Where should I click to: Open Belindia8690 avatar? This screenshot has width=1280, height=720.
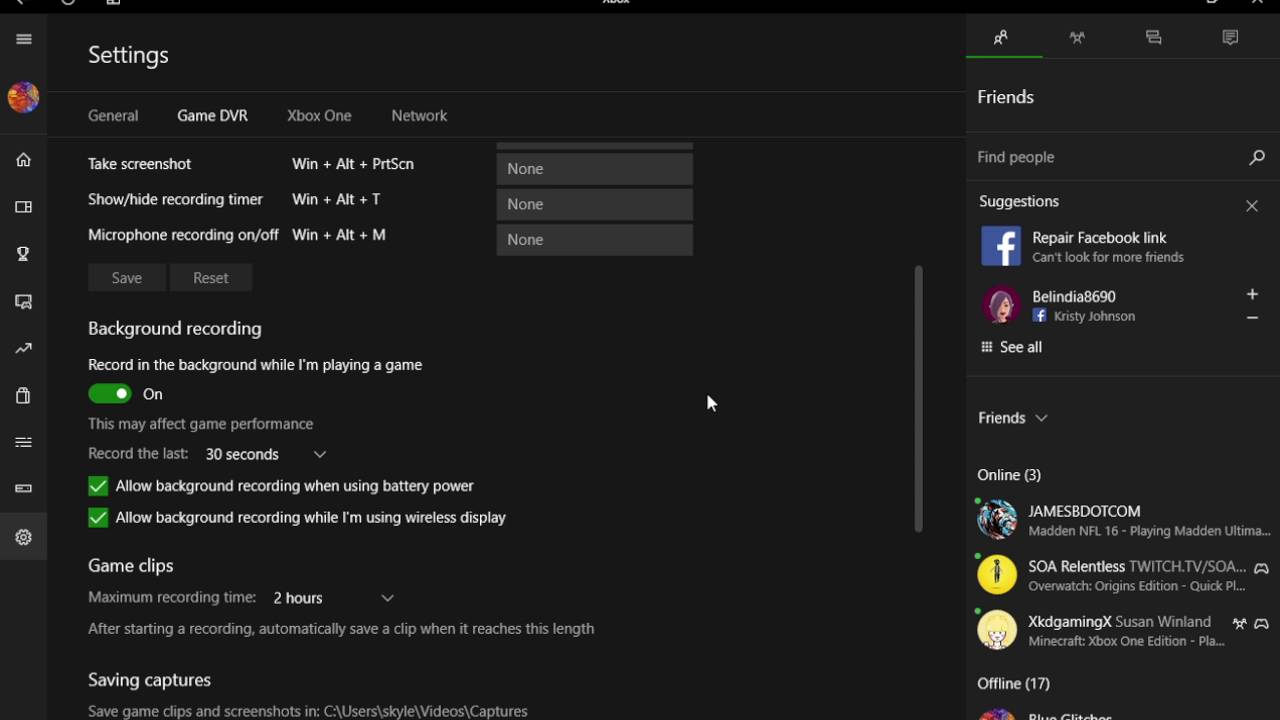point(1000,305)
